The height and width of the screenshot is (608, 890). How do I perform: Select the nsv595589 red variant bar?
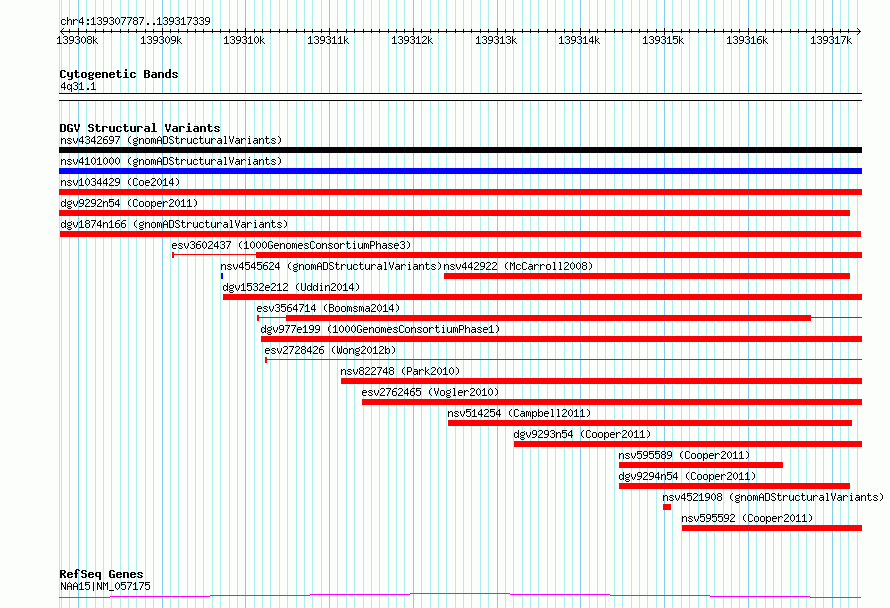(701, 465)
